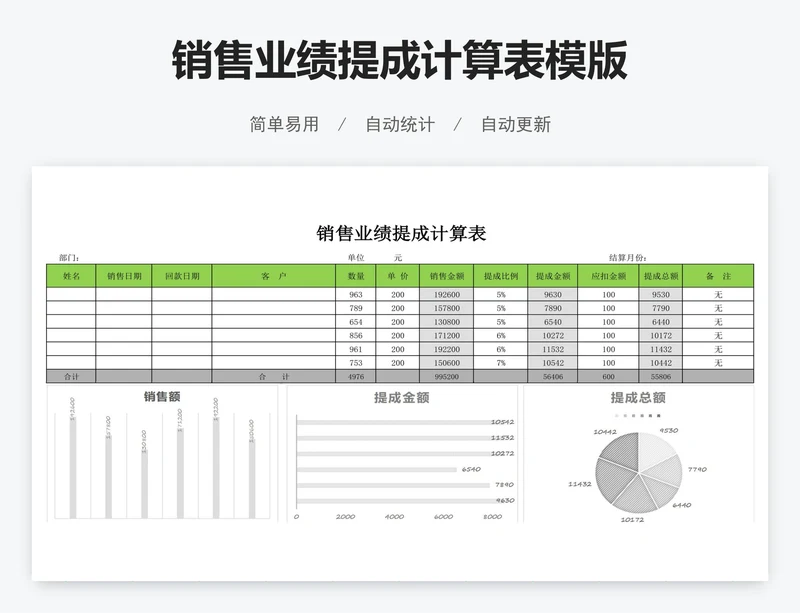Viewport: 800px width, 613px height.
Task: Select the 10172 pie chart label
Action: pyautogui.click(x=632, y=520)
